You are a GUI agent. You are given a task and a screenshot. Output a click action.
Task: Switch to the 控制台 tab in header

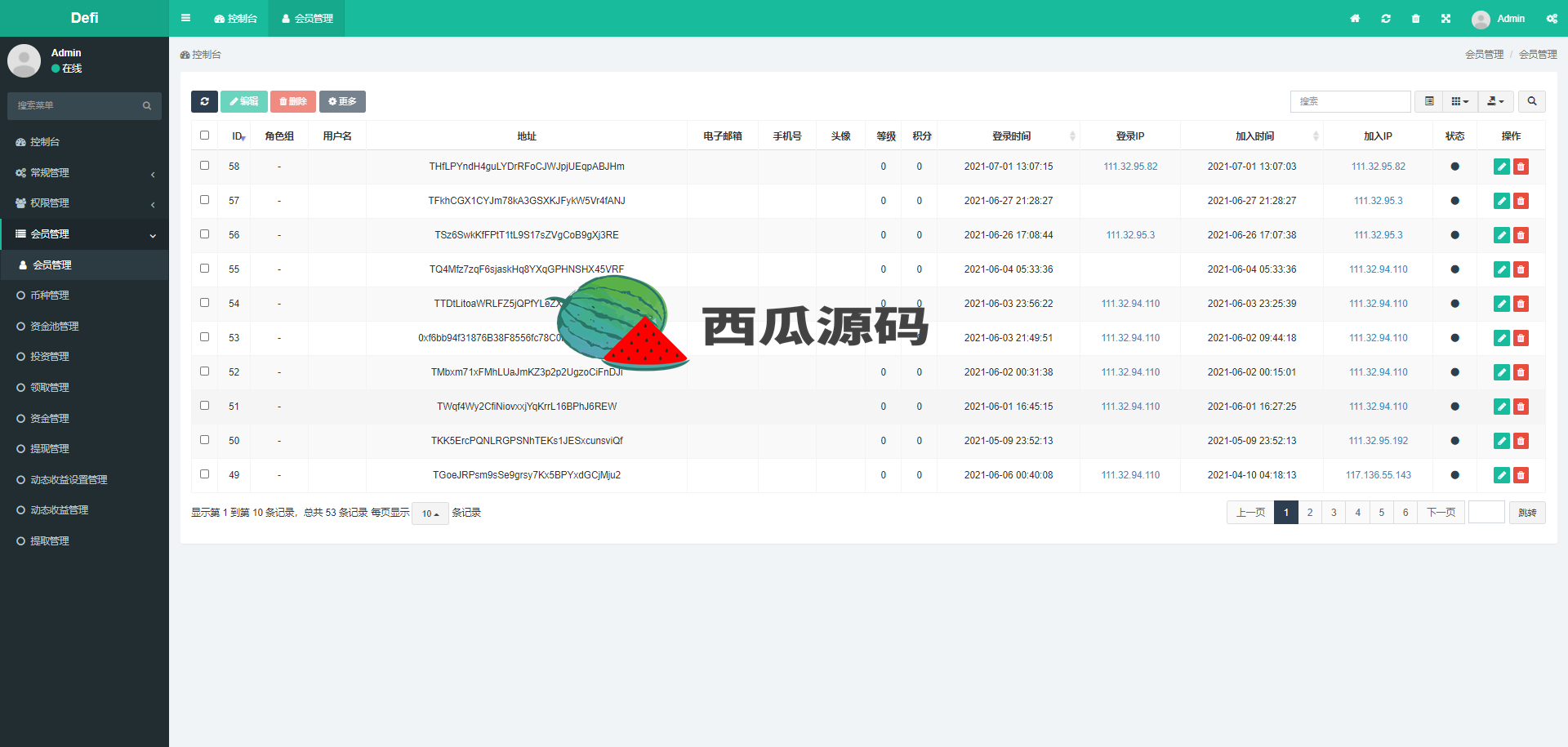click(x=235, y=19)
